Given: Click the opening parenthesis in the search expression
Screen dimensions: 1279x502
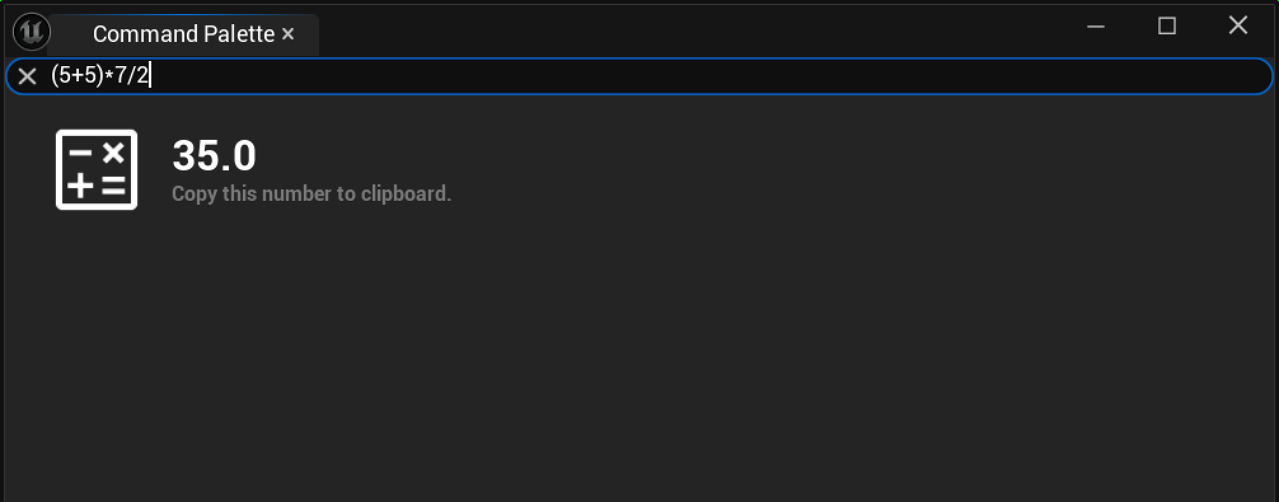Looking at the screenshot, I should click(x=55, y=76).
